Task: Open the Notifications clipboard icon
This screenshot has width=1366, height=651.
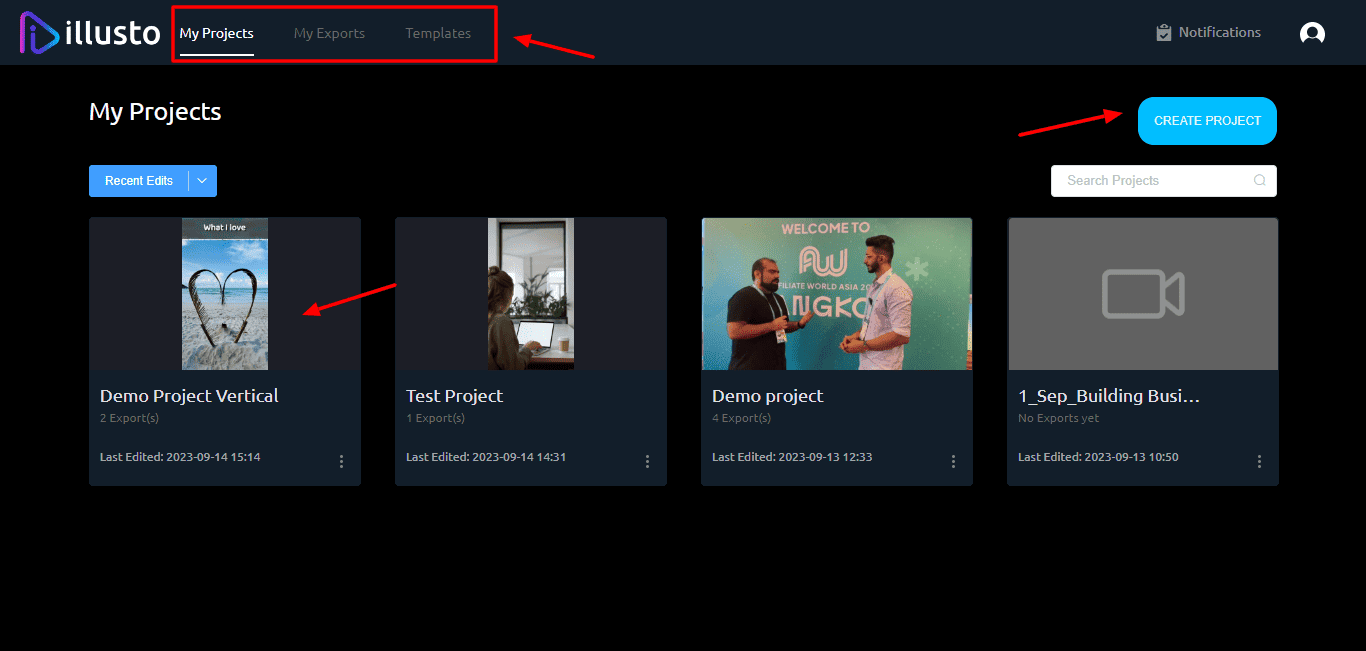Action: click(x=1163, y=33)
